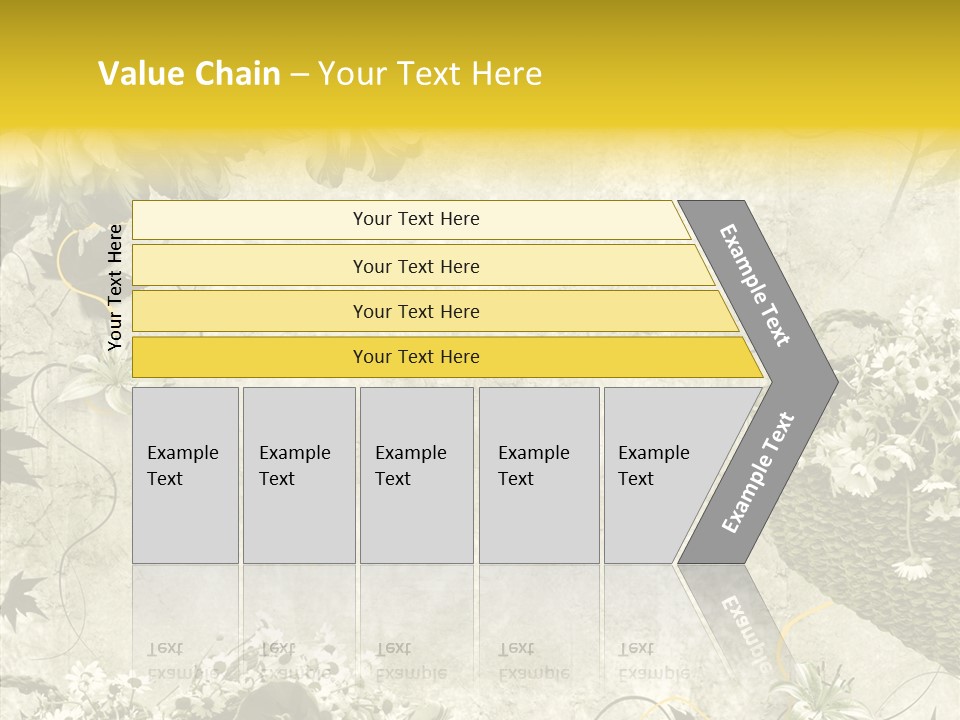The image size is (960, 720).
Task: Select the topmost cream "Your Text Here" bar
Action: coord(415,219)
